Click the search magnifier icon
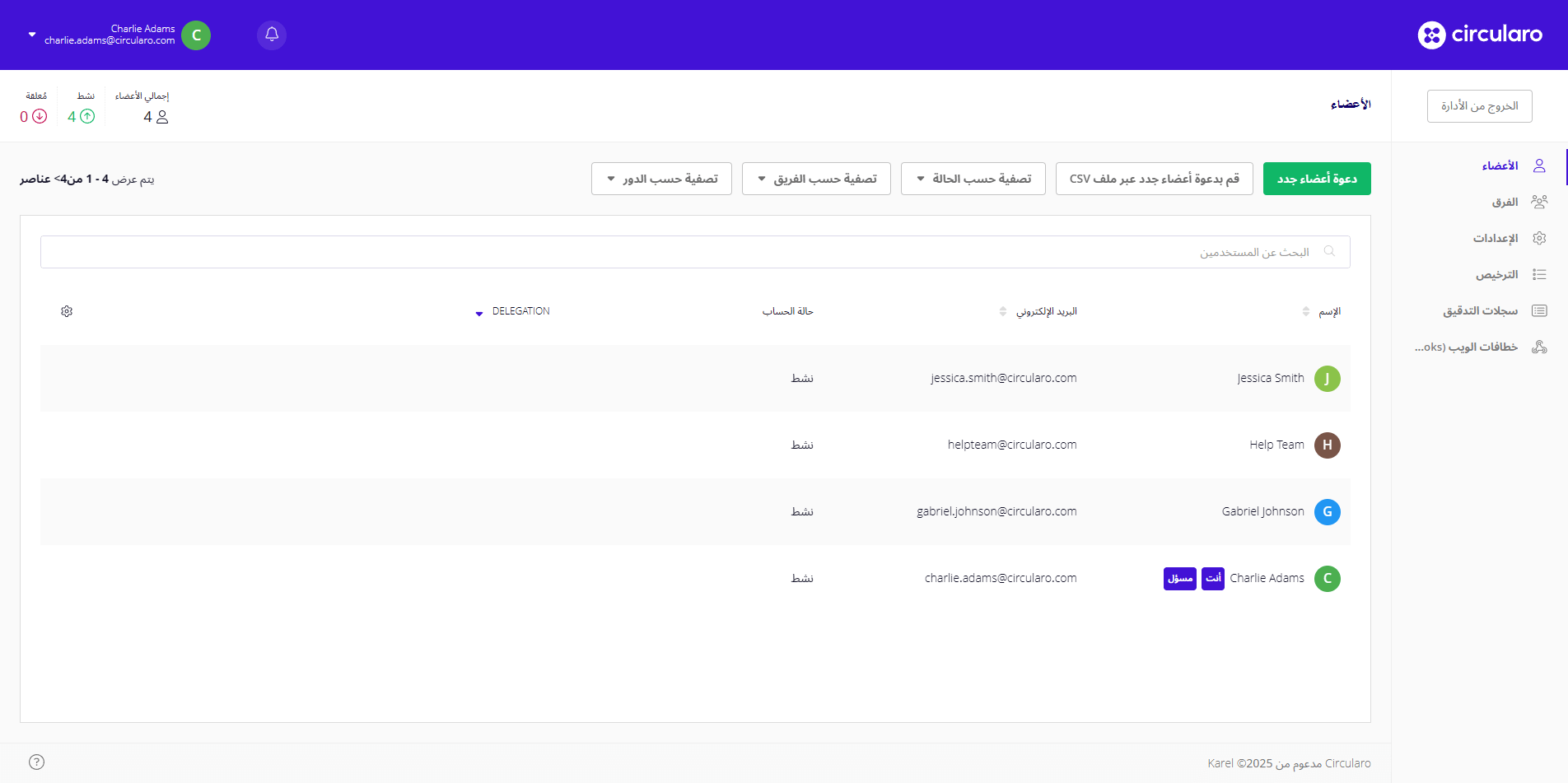This screenshot has width=1568, height=783. (x=1329, y=252)
